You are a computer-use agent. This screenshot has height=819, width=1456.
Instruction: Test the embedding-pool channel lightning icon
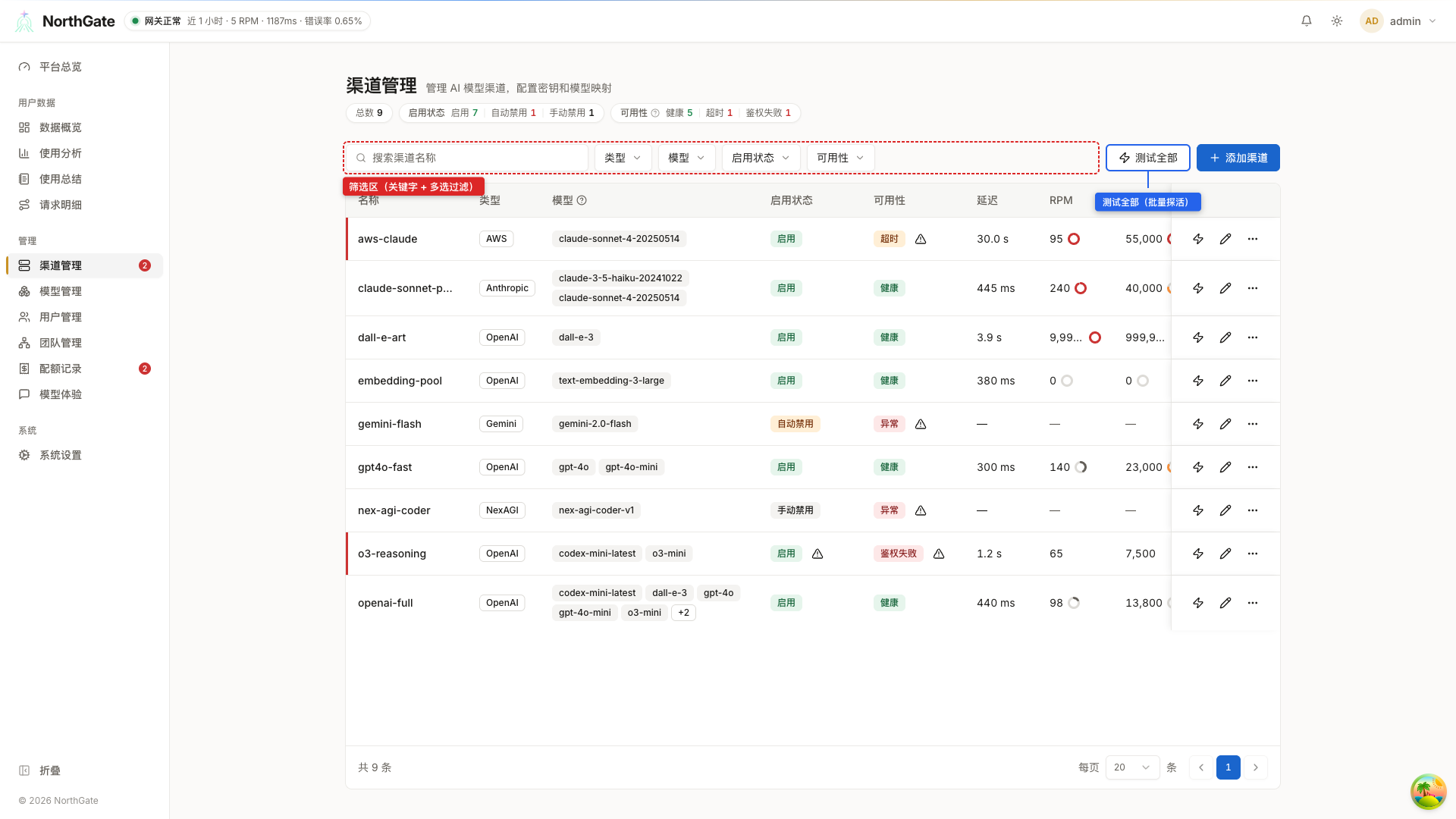point(1198,381)
